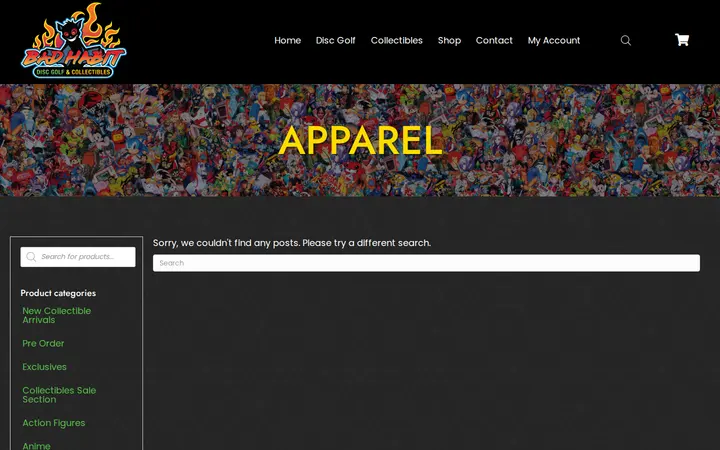
Task: Focus the Search for products field
Action: [78, 257]
